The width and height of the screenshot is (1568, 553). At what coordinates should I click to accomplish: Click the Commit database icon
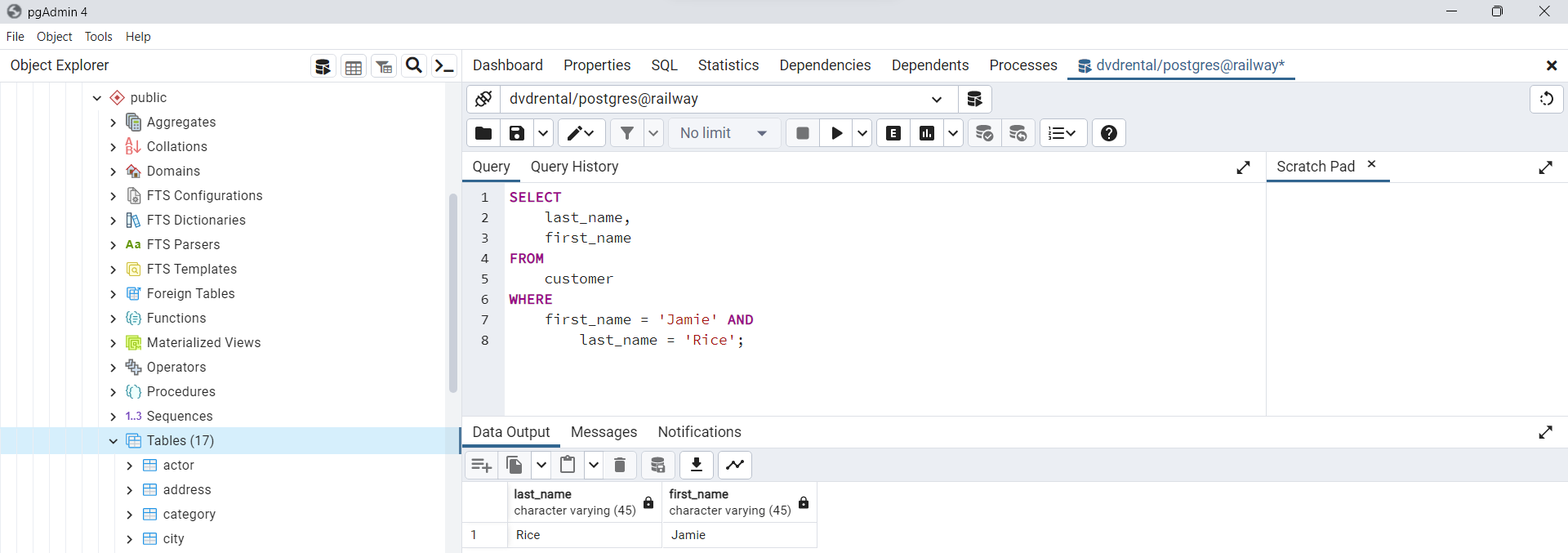click(985, 133)
